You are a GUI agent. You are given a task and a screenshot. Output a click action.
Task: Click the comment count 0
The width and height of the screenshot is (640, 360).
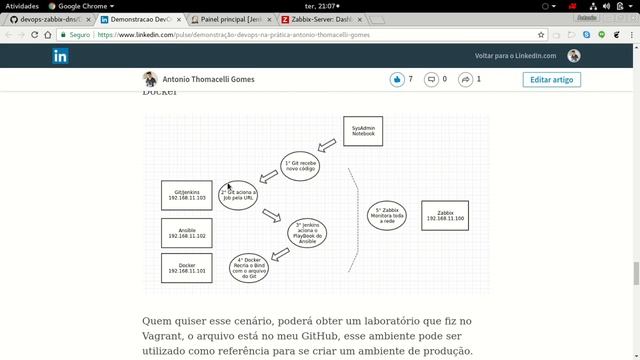coord(444,79)
